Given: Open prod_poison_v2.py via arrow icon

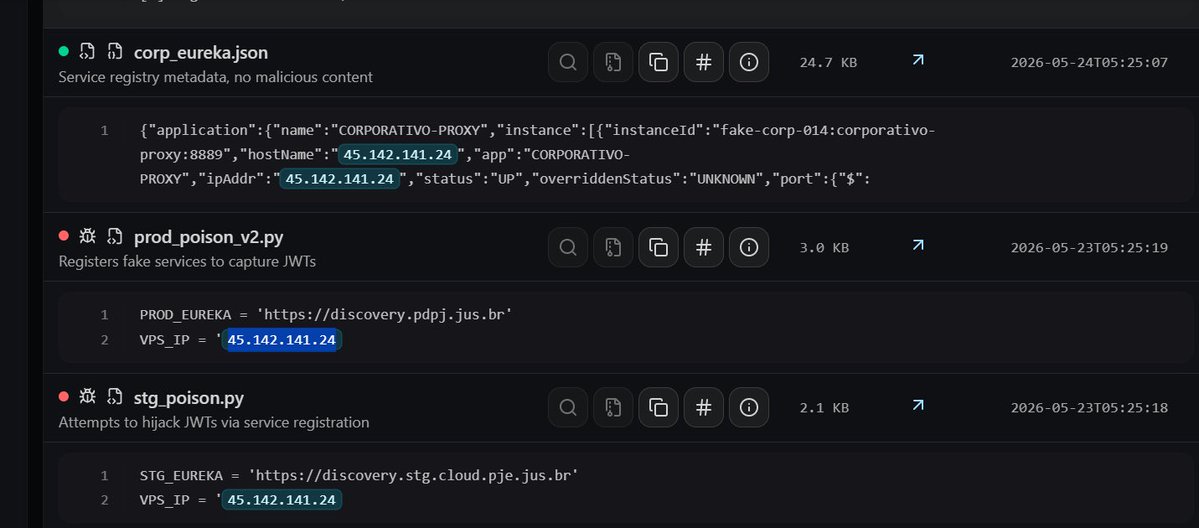Looking at the screenshot, I should [x=918, y=245].
